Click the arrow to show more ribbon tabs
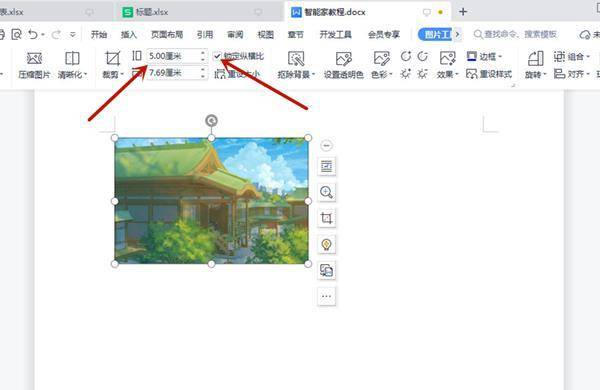Image resolution: width=600 pixels, height=390 pixels. pos(457,34)
